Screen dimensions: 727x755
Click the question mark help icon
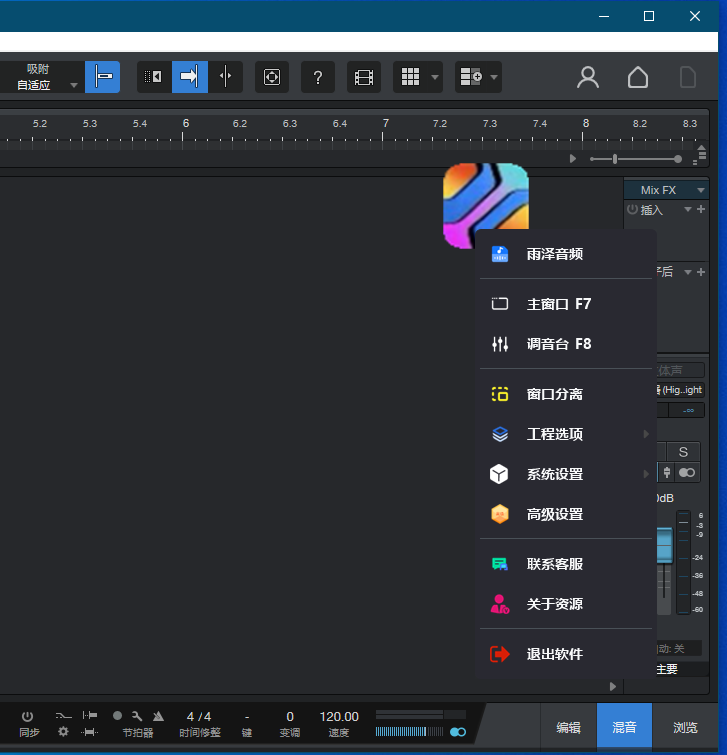(x=317, y=77)
